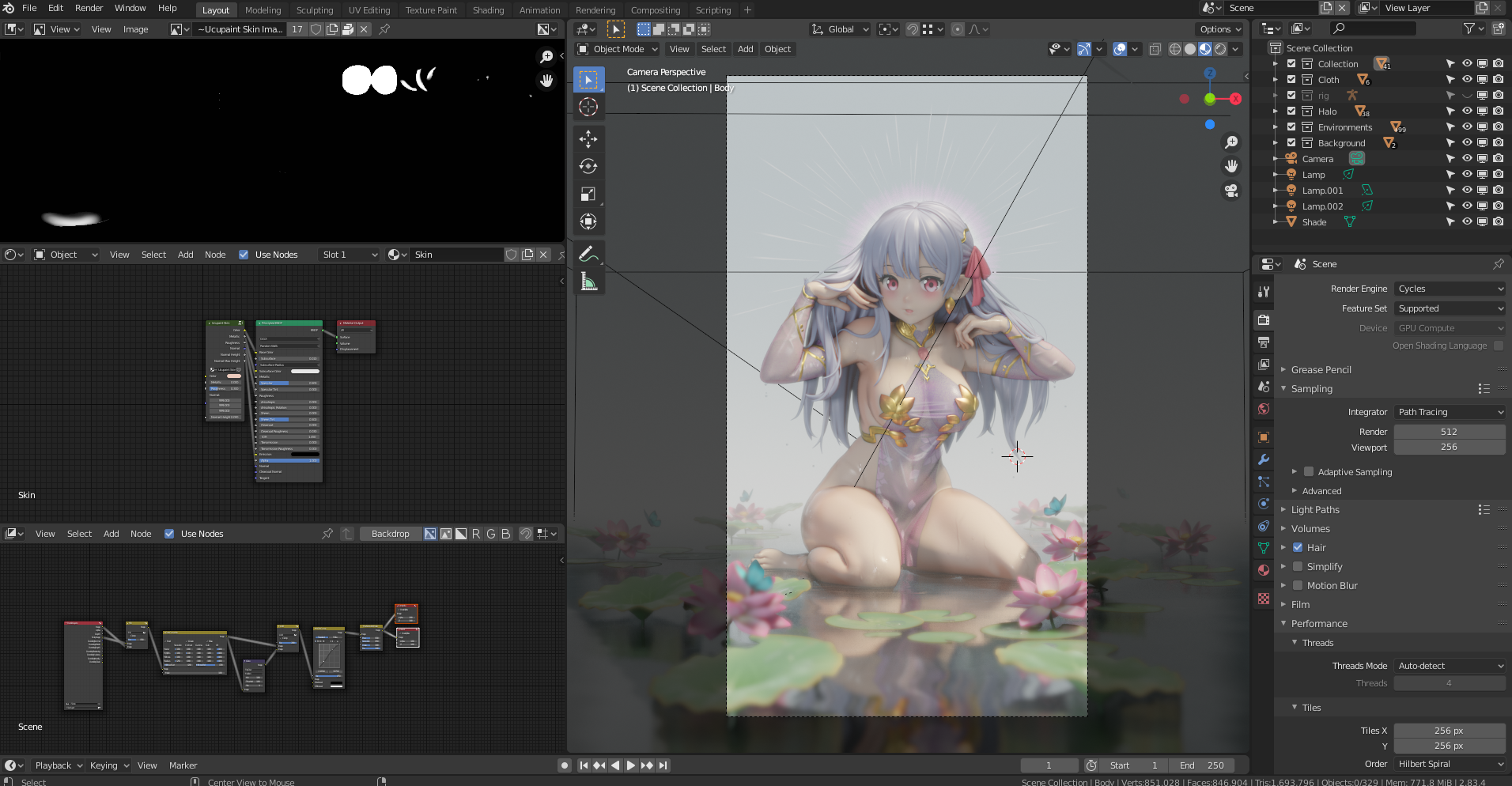Open the Material properties tab
The image size is (1512, 786).
tap(1264, 570)
